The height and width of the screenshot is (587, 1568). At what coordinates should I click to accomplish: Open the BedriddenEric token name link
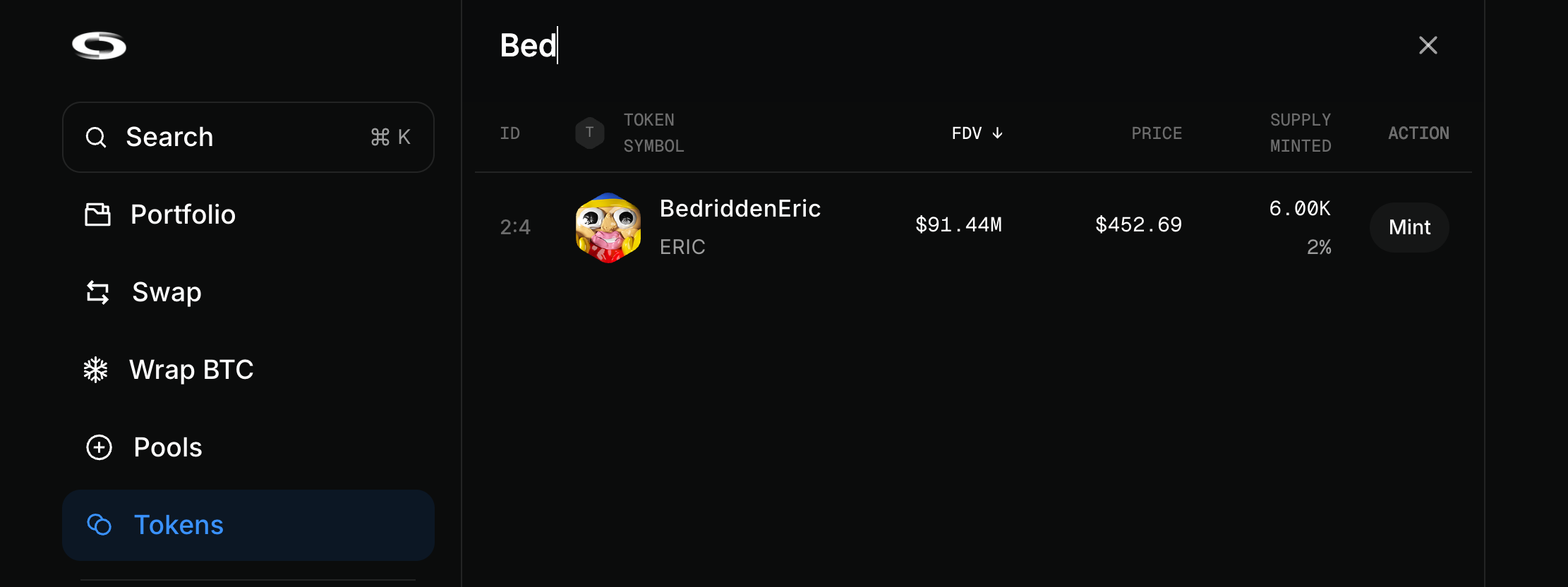click(x=740, y=209)
